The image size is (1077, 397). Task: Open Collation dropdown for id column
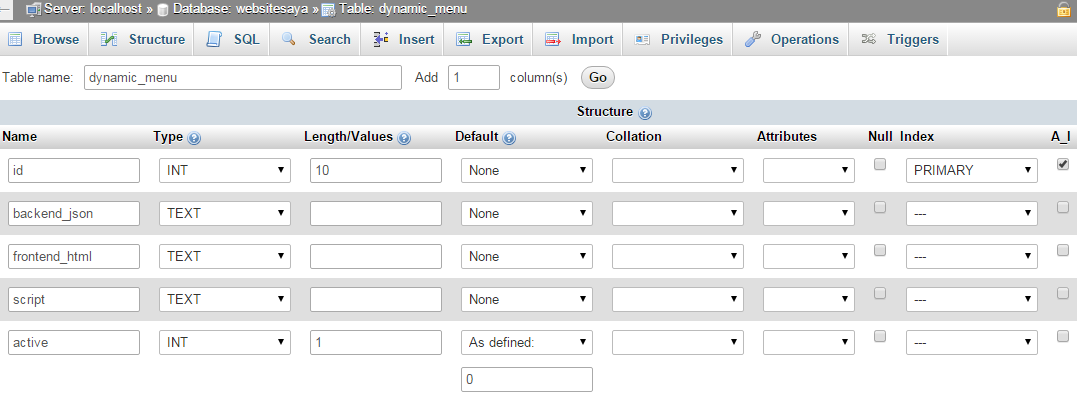pyautogui.click(x=678, y=170)
